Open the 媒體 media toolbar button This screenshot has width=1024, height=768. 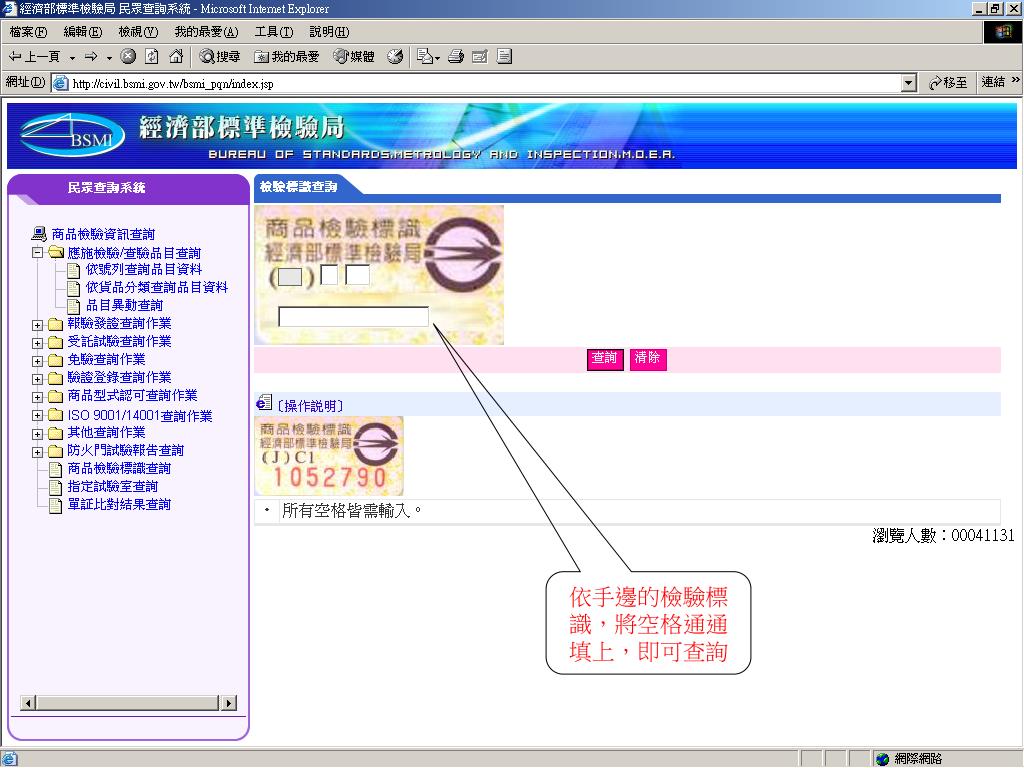(354, 57)
